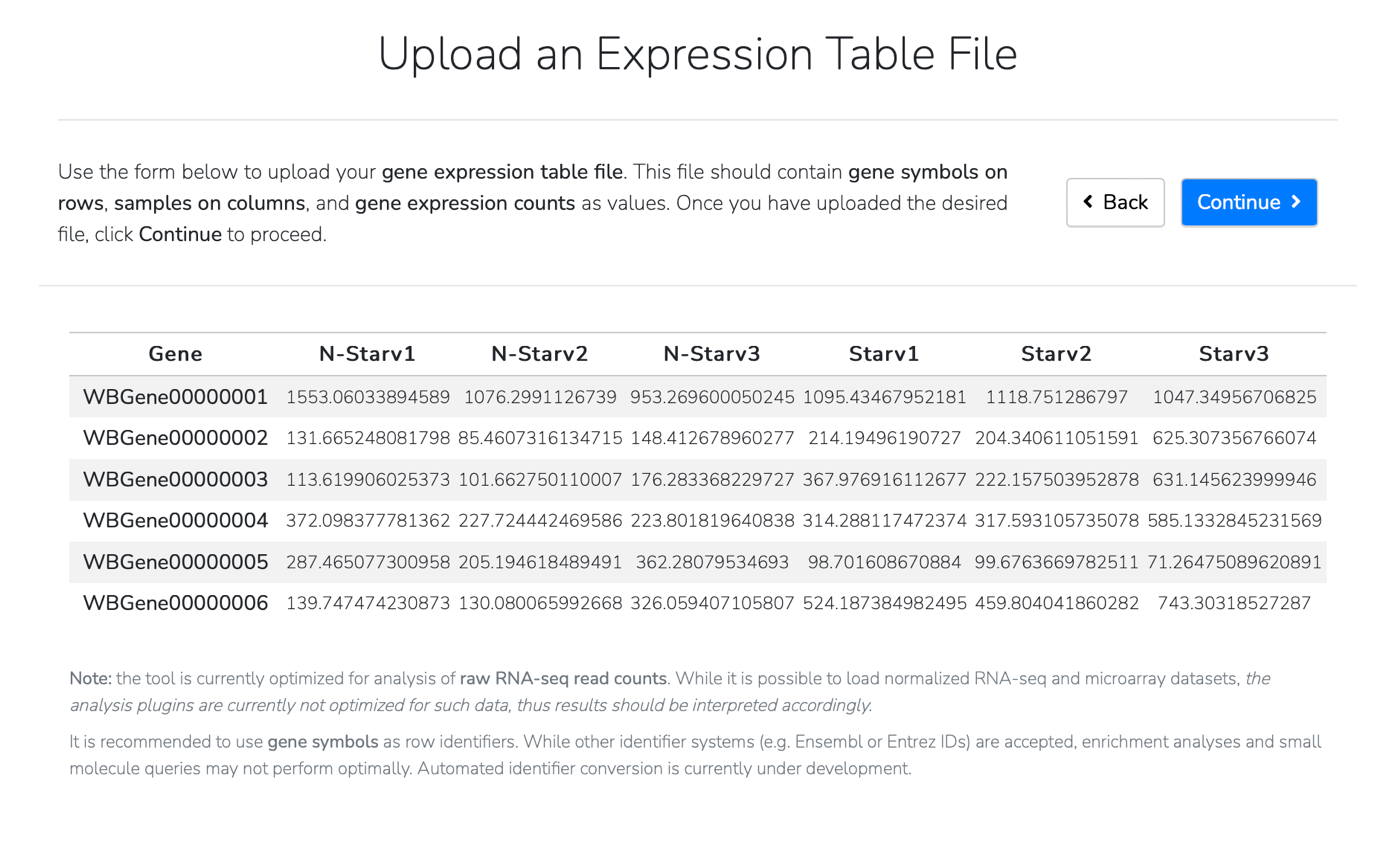Click the N-Starv3 column header
The height and width of the screenshot is (854, 1378).
[712, 353]
